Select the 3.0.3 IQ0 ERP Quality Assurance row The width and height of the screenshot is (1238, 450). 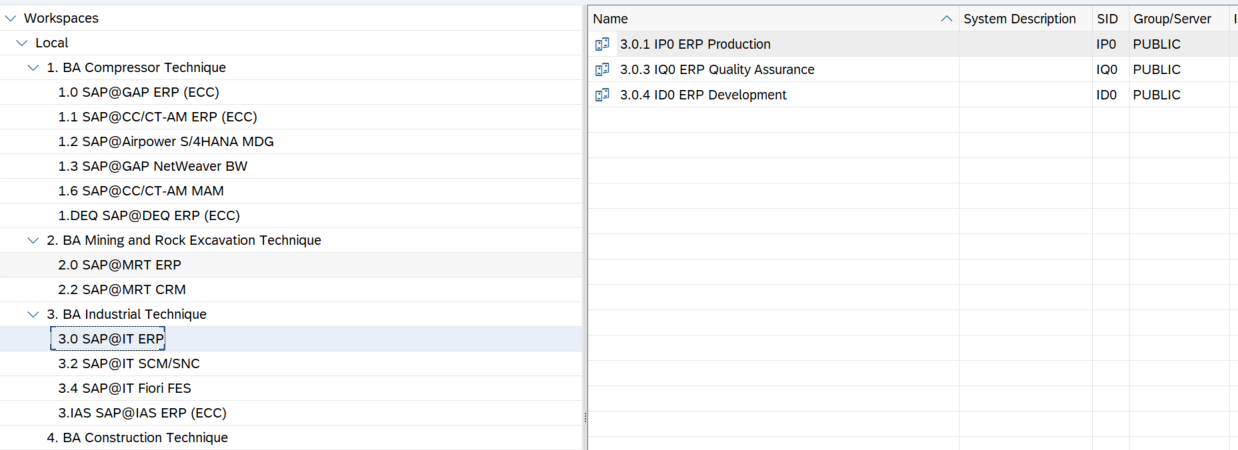pos(717,70)
